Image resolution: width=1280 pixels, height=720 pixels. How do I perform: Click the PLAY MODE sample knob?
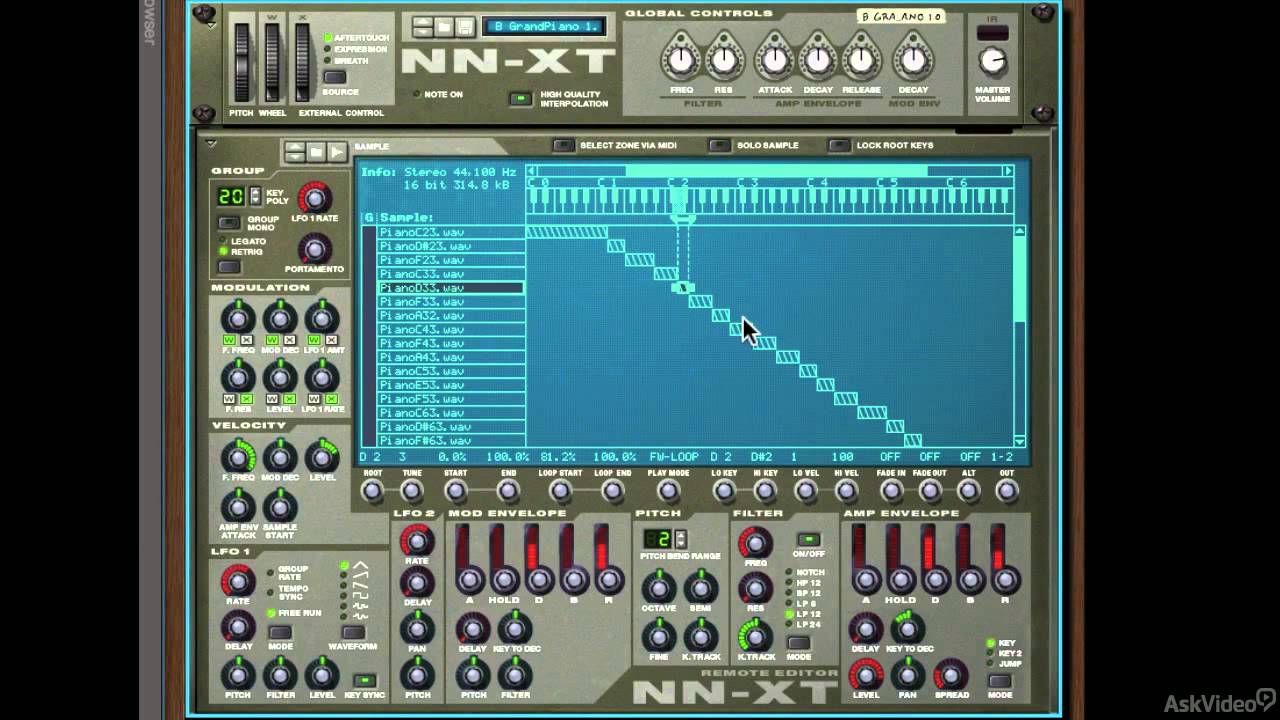click(668, 491)
